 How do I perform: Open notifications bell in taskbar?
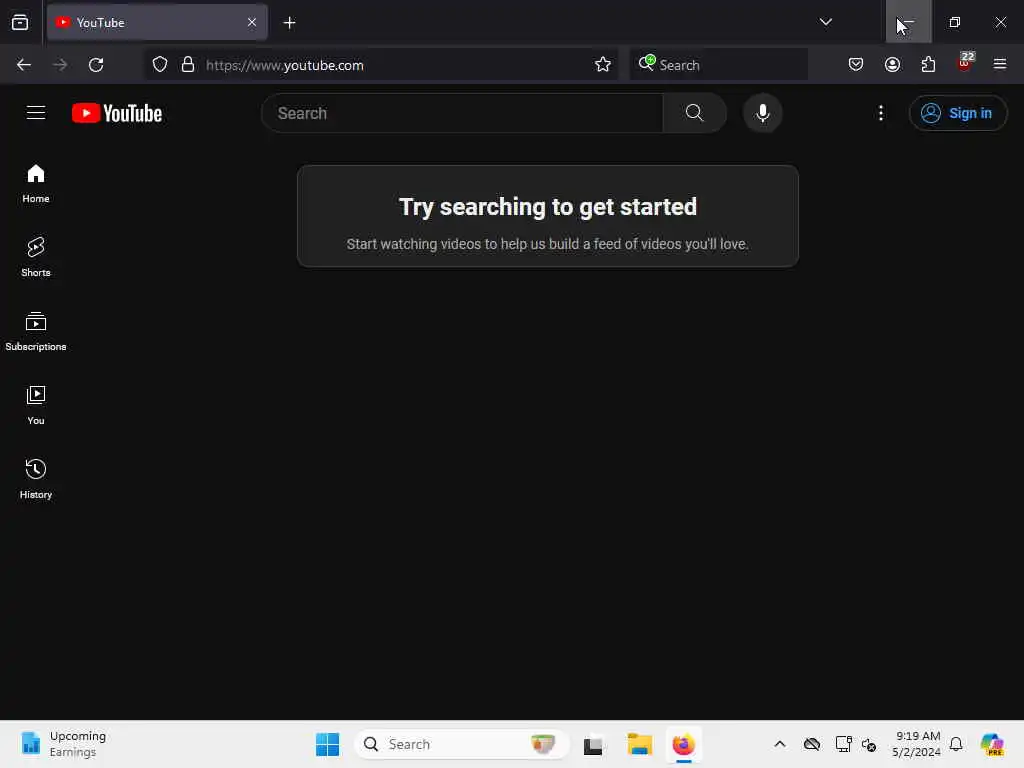pos(956,744)
